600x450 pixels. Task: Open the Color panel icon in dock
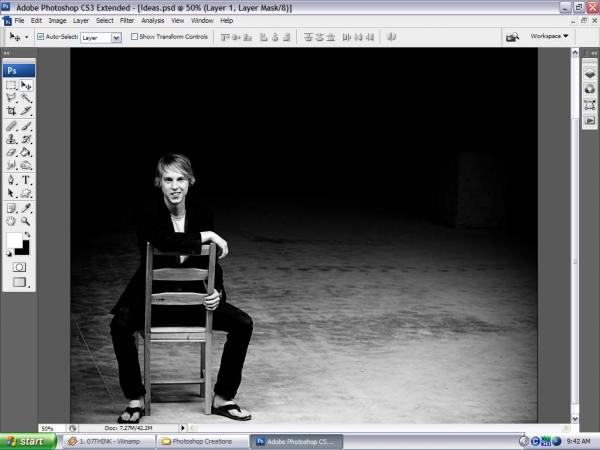(x=590, y=89)
